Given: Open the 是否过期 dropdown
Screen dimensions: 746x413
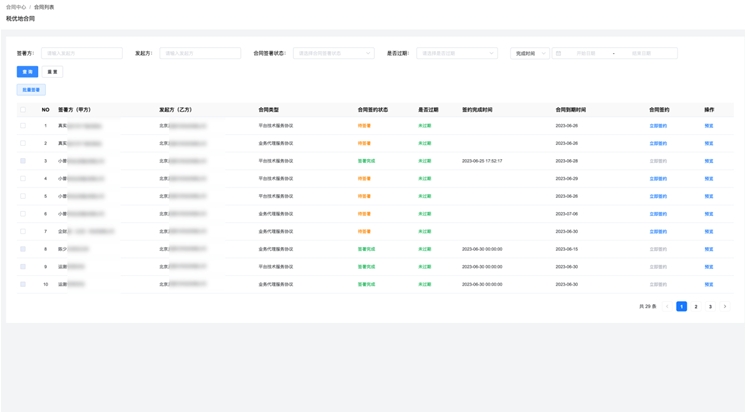Looking at the screenshot, I should 457,53.
